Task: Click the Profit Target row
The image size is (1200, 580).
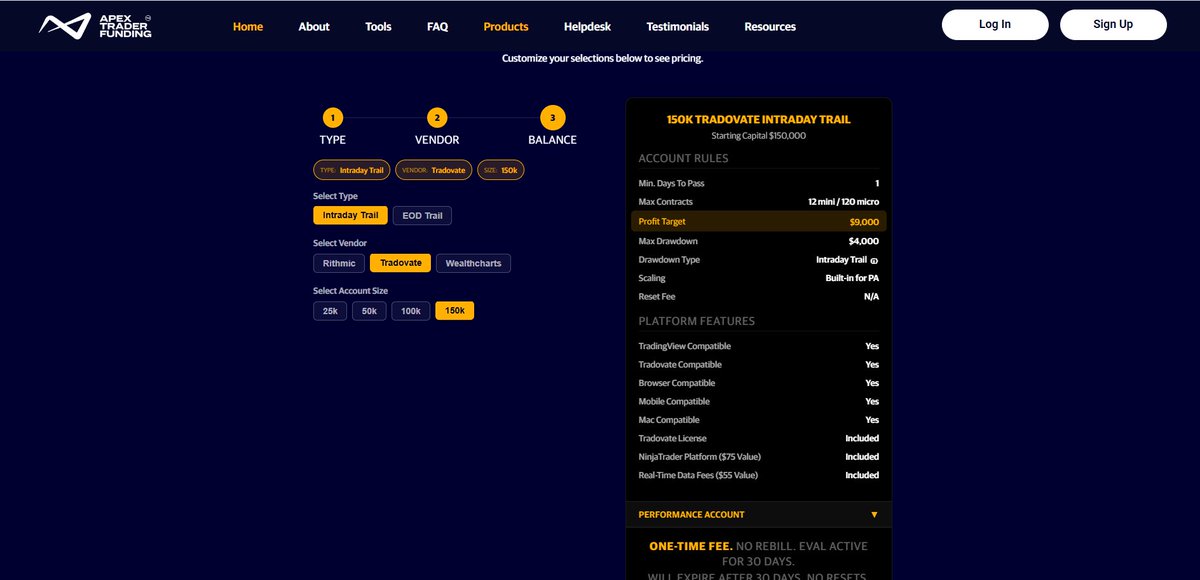Action: [758, 222]
